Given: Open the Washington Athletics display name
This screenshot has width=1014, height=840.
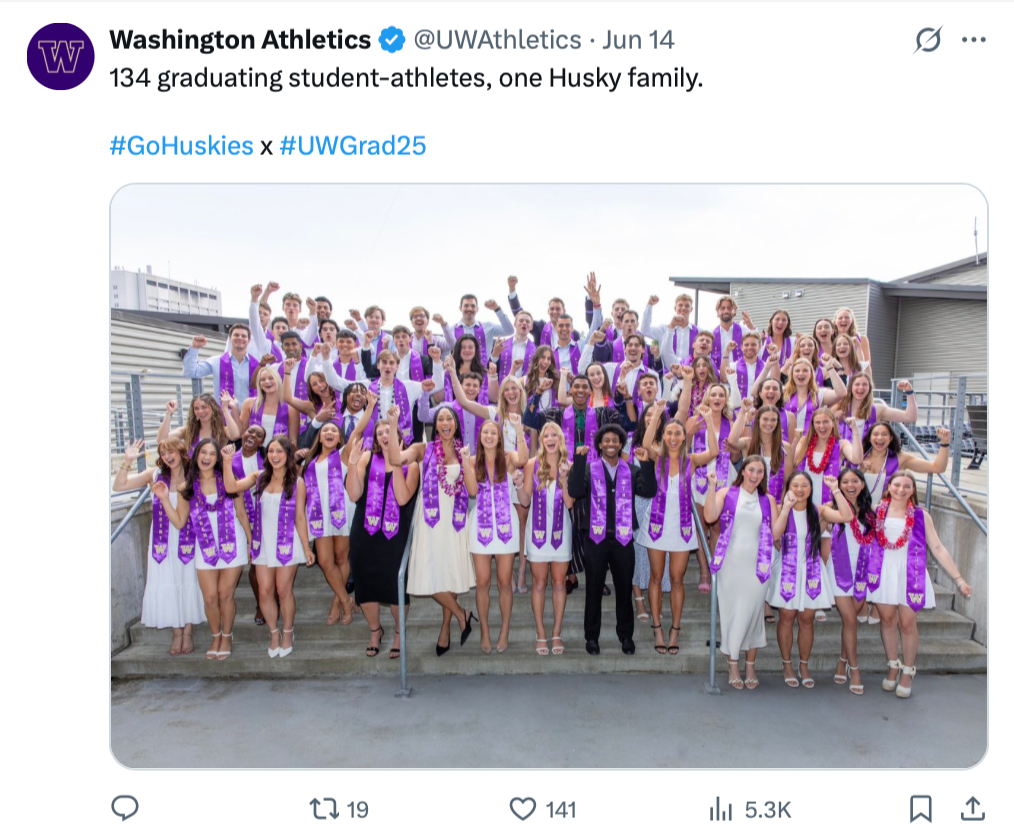Looking at the screenshot, I should (x=240, y=40).
